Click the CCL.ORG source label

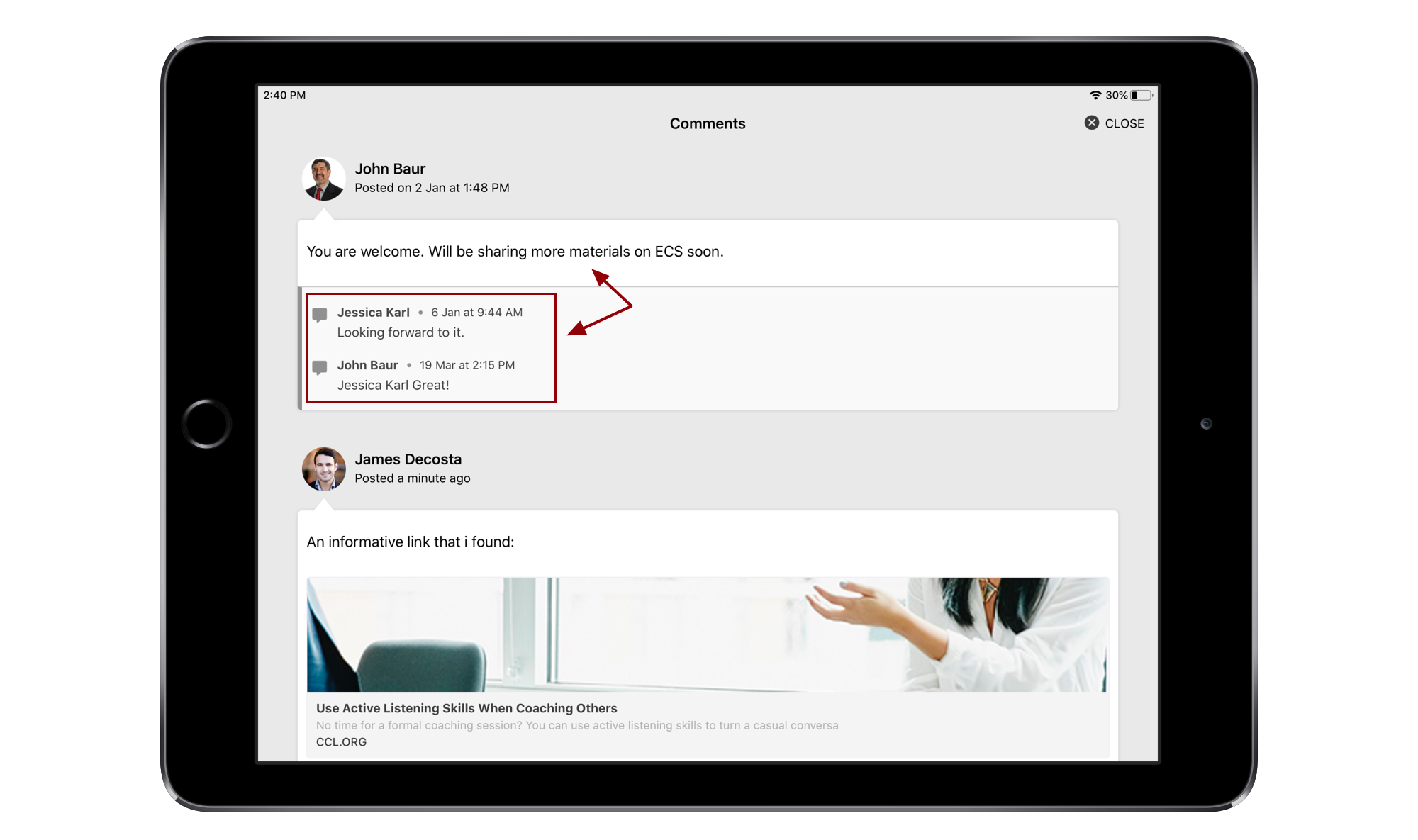click(x=341, y=742)
